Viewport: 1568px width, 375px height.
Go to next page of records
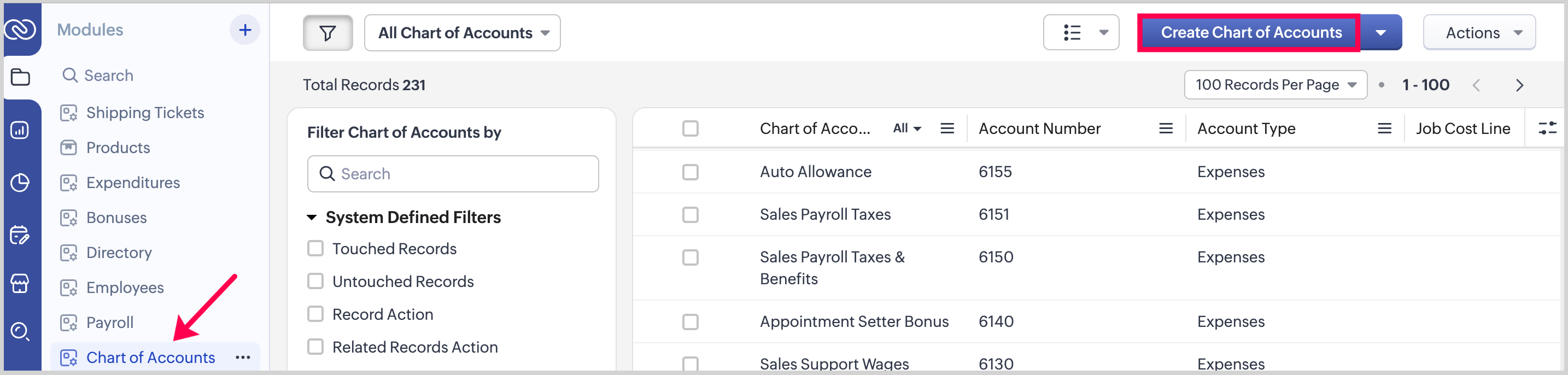(x=1519, y=85)
